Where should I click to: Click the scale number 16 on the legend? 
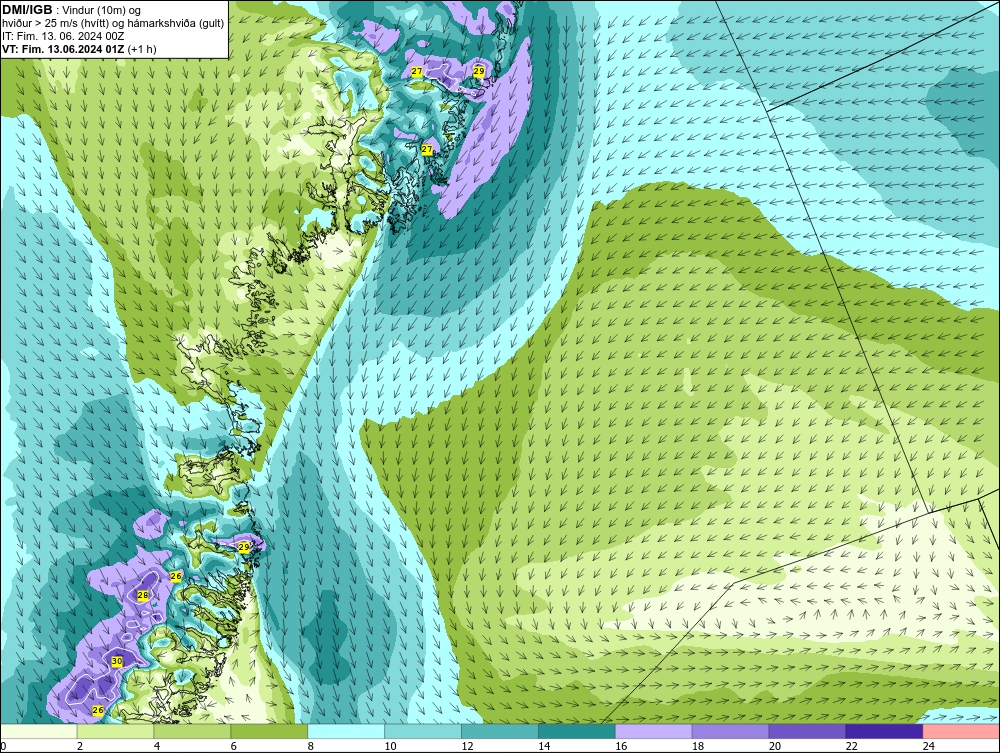(621, 746)
